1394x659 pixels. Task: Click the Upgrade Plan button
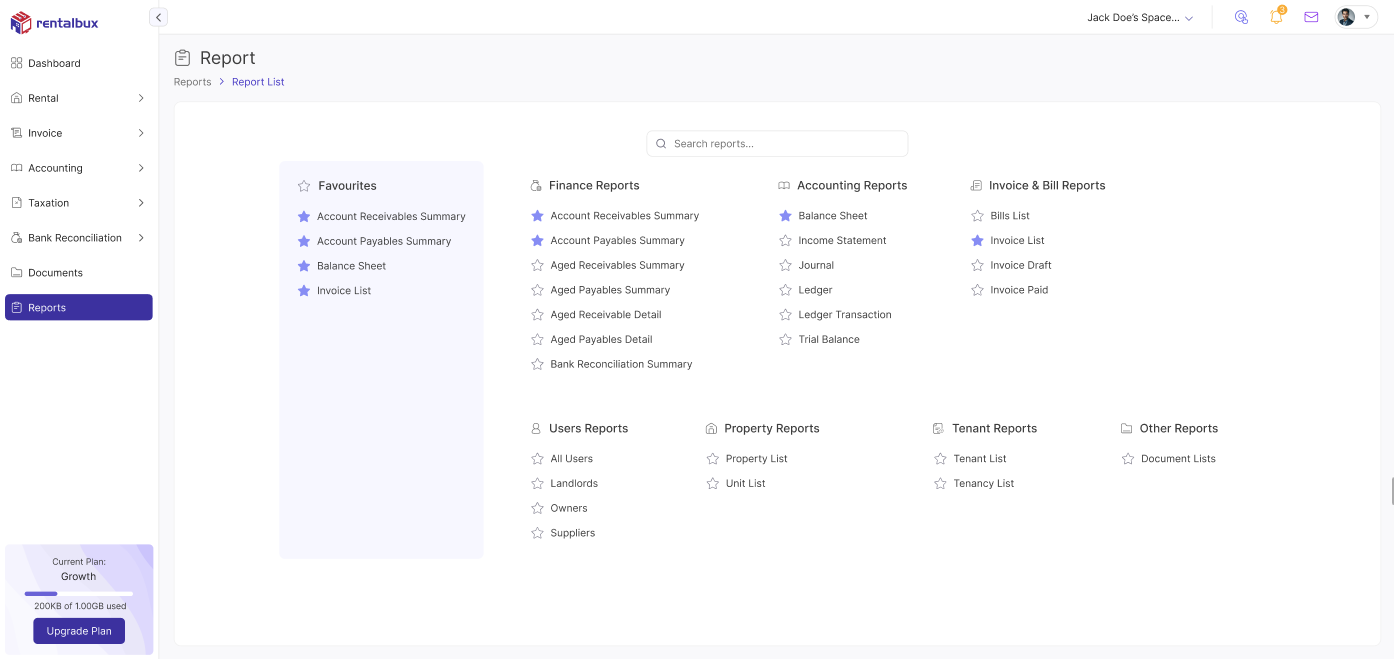79,631
